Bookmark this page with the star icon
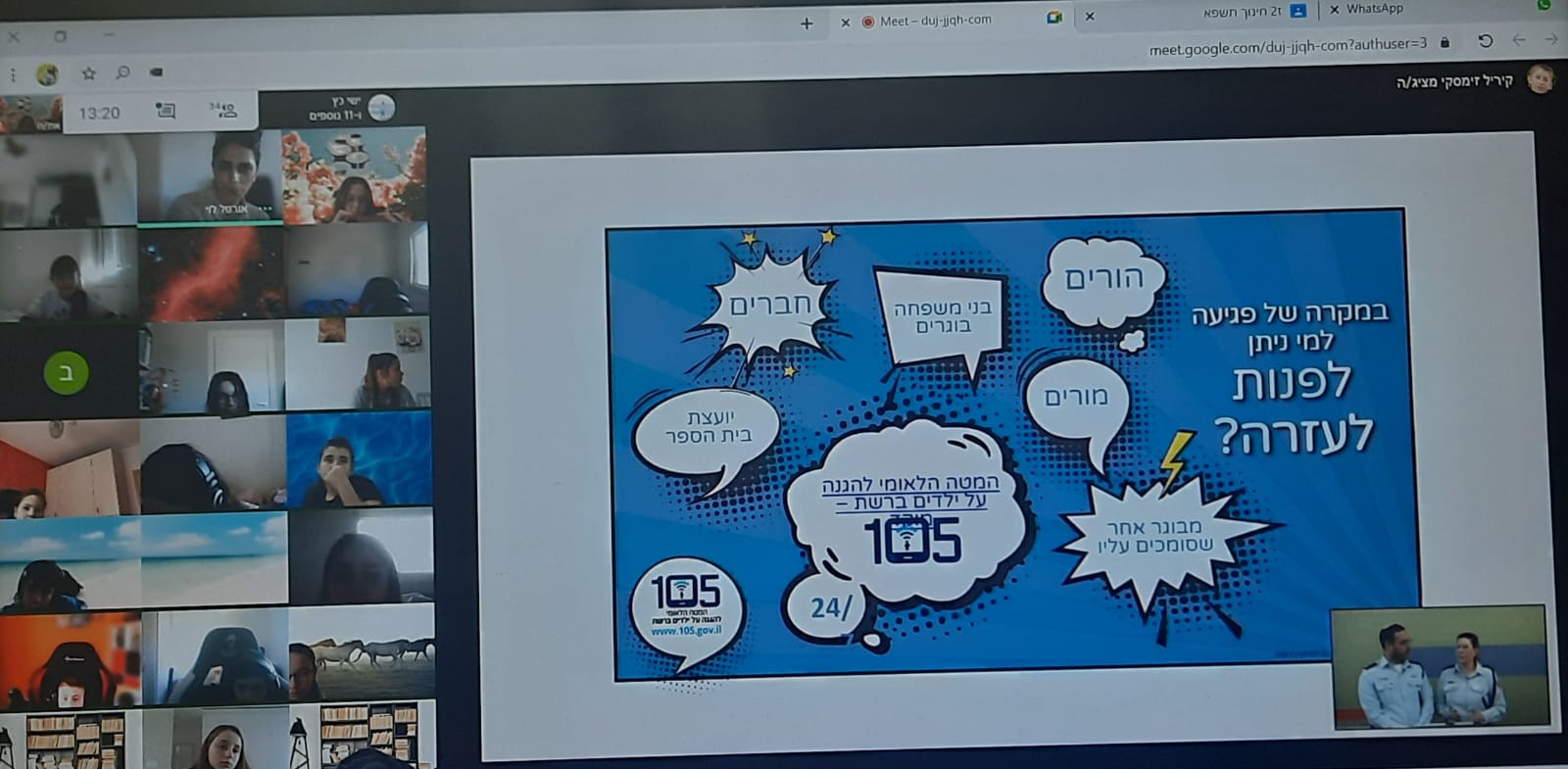 89,73
